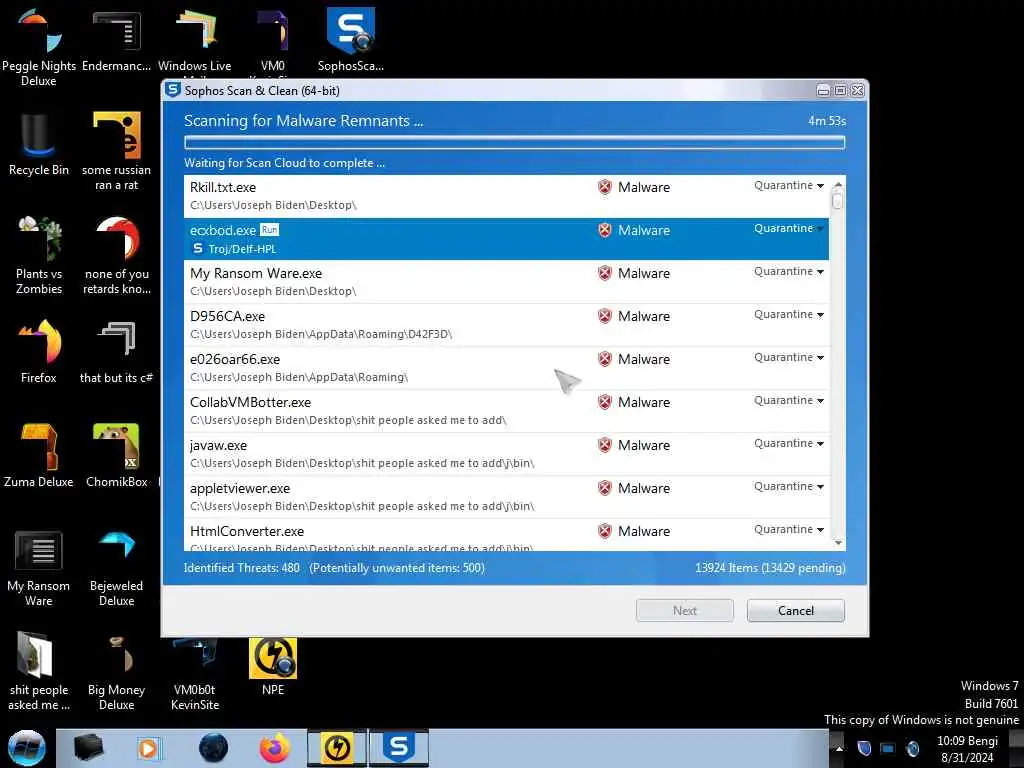Open Quarantine dropdown for My Ransom Ware.exe
This screenshot has width=1024, height=768.
pos(789,272)
